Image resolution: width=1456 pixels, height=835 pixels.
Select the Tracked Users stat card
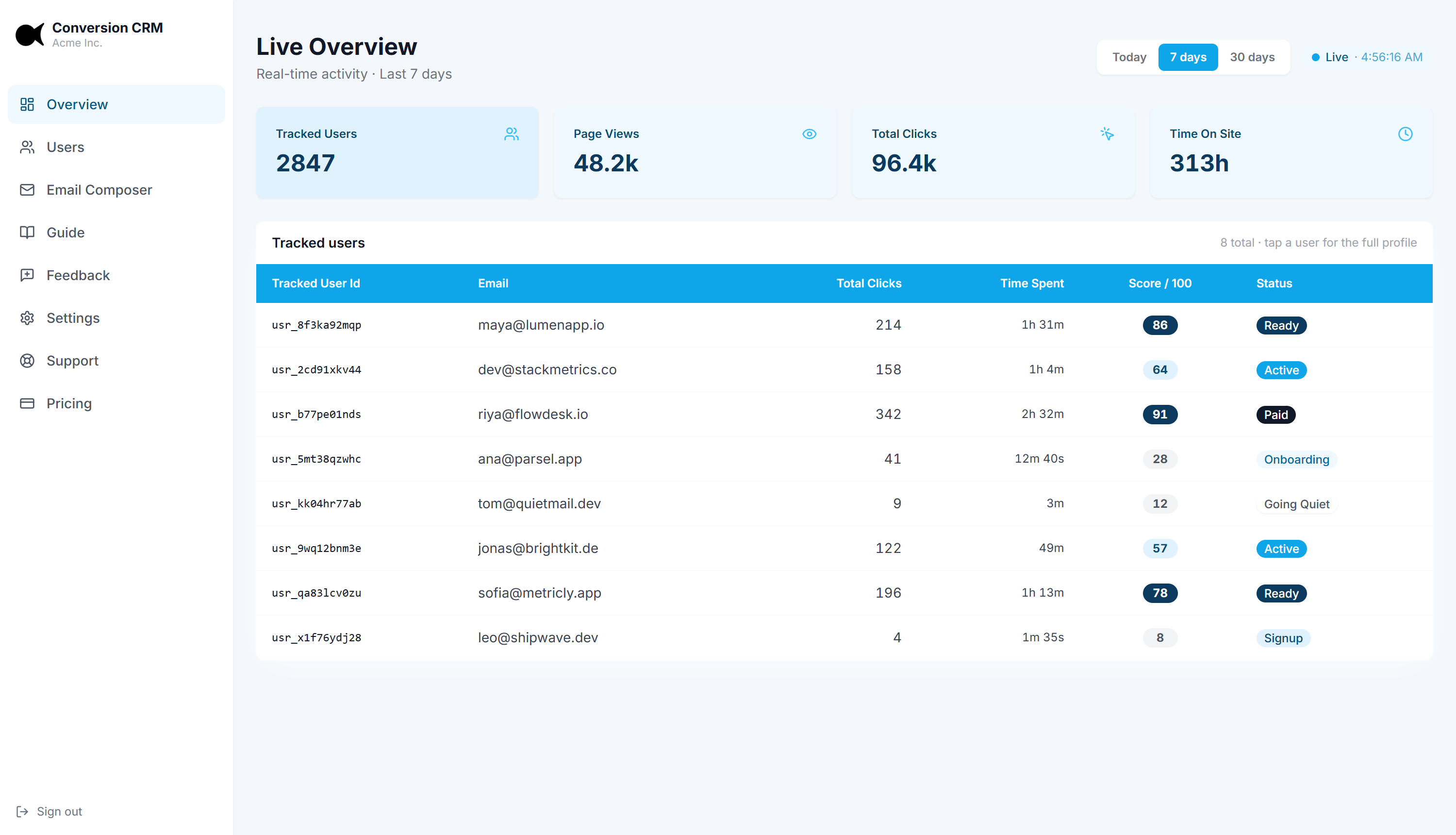coord(397,152)
